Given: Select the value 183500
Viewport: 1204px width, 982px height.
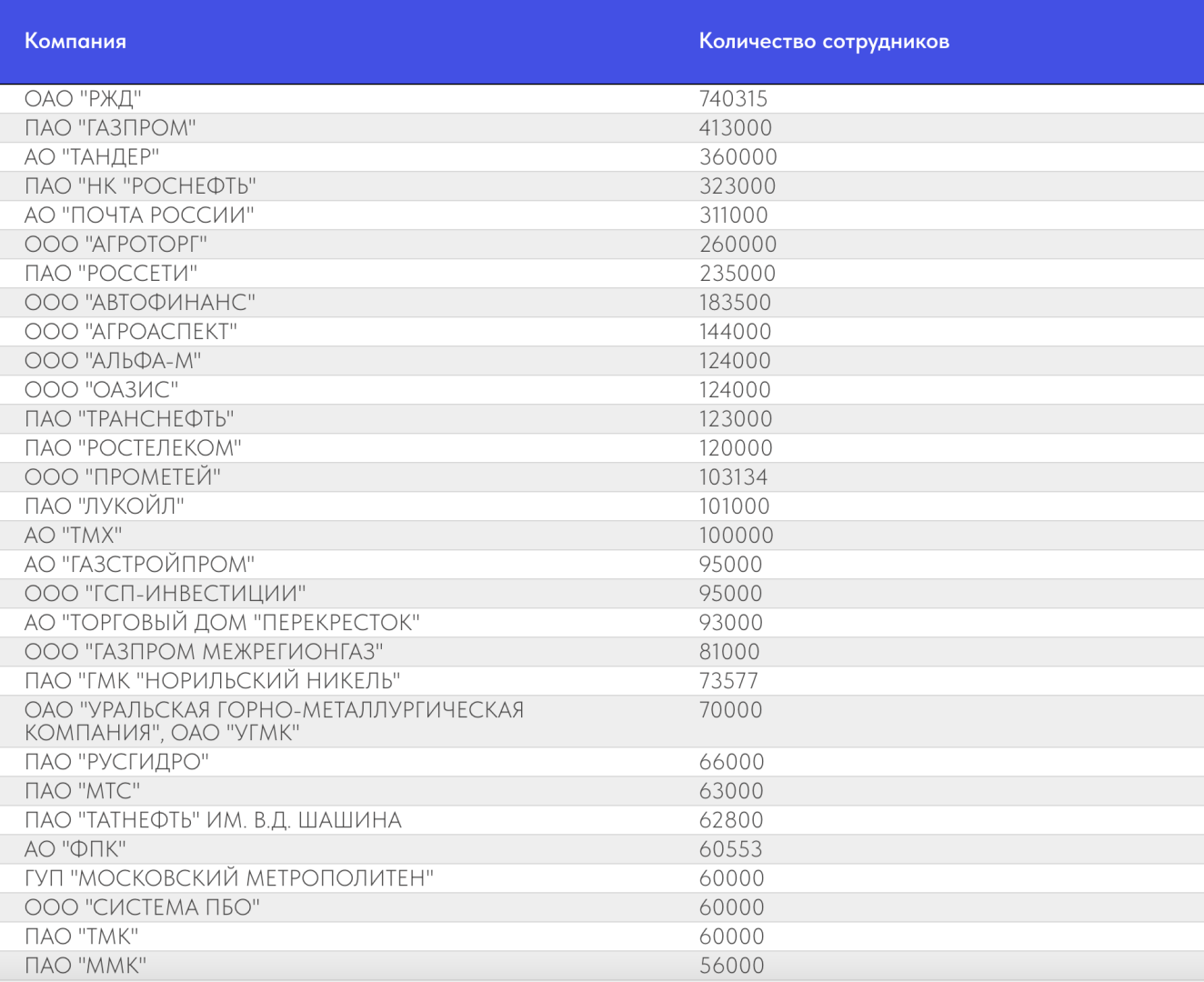Looking at the screenshot, I should pyautogui.click(x=735, y=302).
